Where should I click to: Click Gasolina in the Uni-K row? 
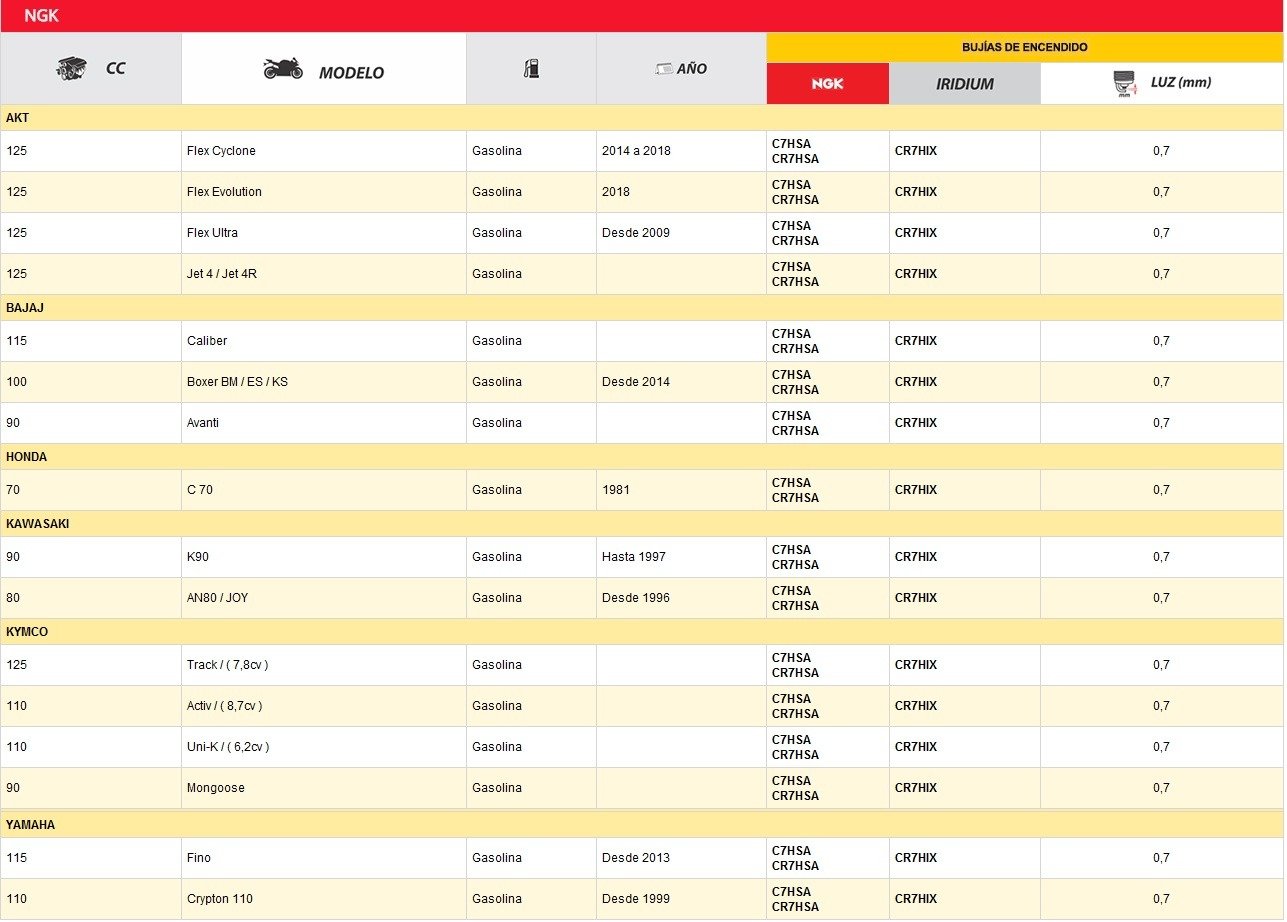coord(497,747)
